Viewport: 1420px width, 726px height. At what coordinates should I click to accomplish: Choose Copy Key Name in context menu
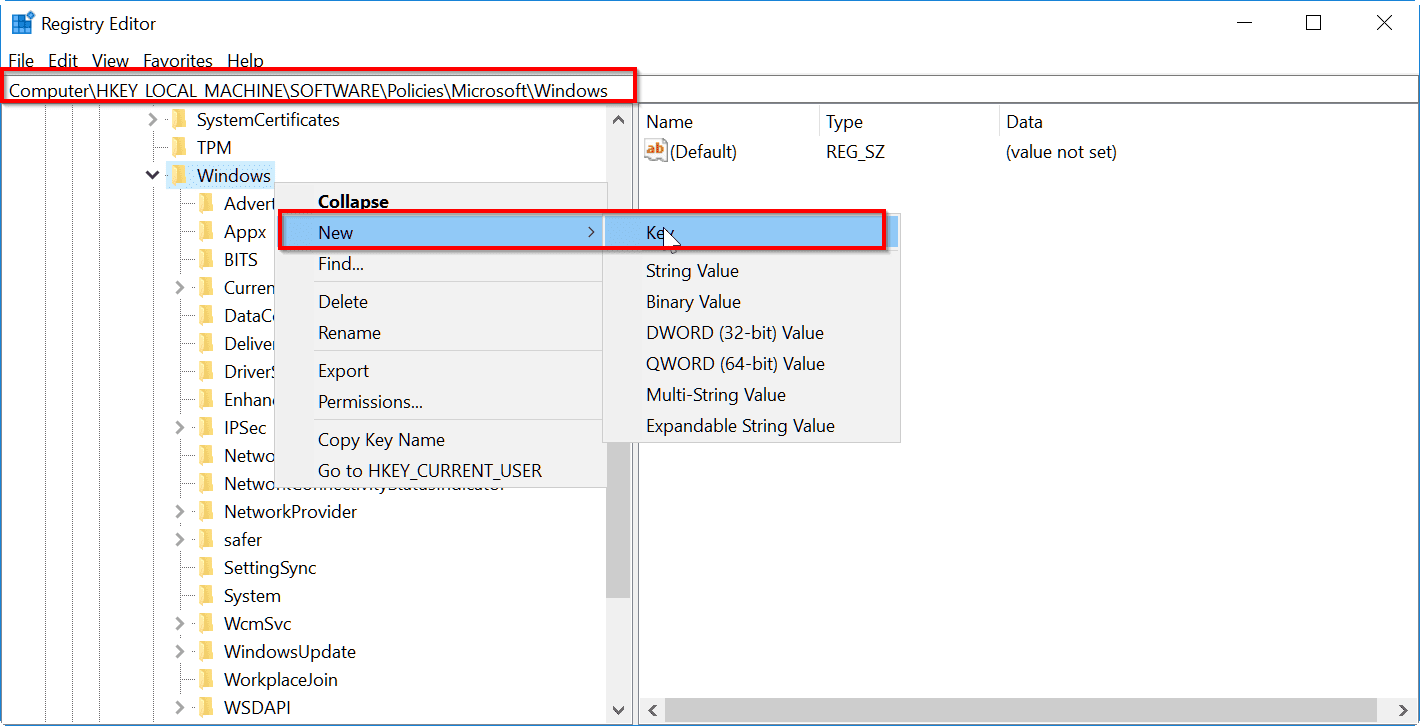point(440,440)
